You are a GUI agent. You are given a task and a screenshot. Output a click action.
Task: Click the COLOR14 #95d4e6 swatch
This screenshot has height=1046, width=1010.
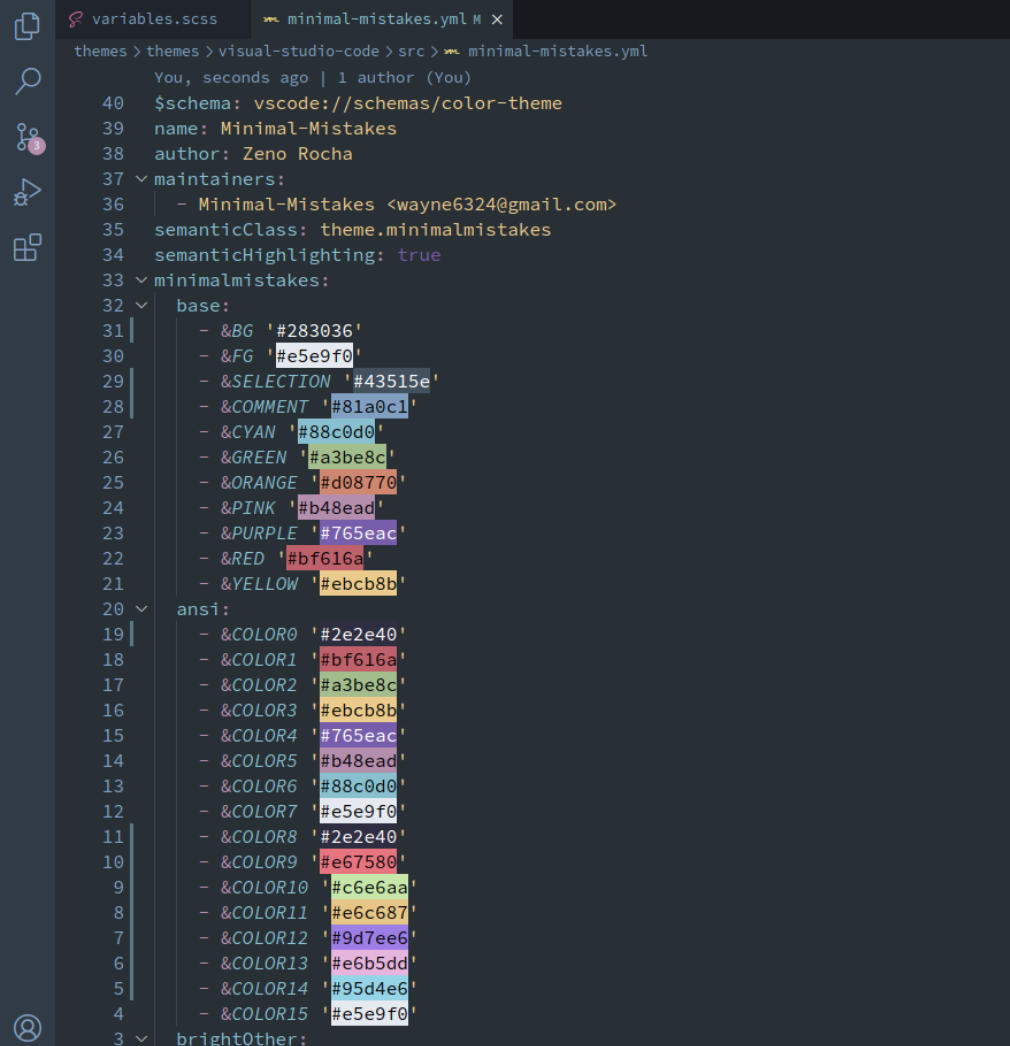[370, 989]
